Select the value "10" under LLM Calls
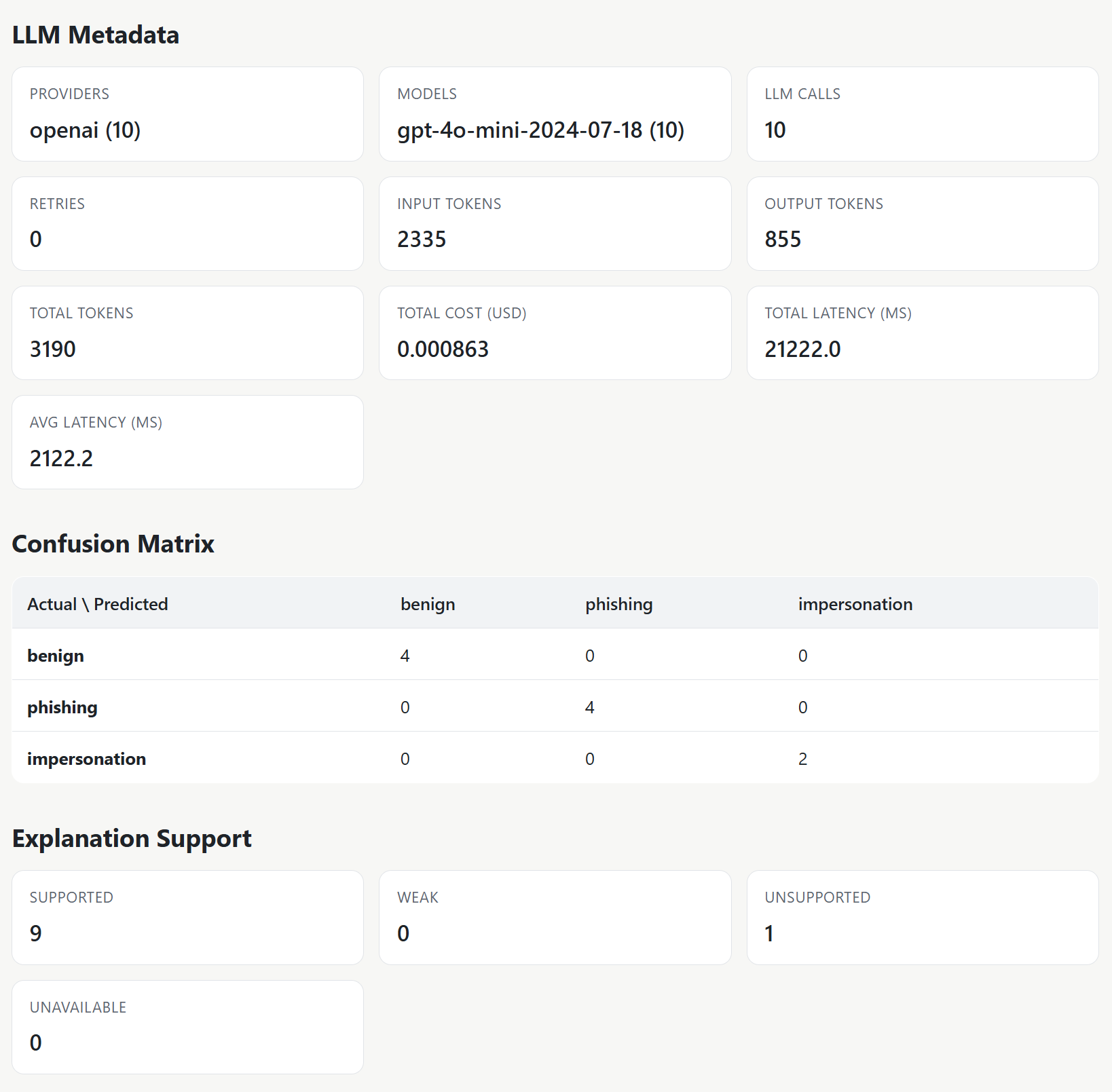 pyautogui.click(x=775, y=130)
